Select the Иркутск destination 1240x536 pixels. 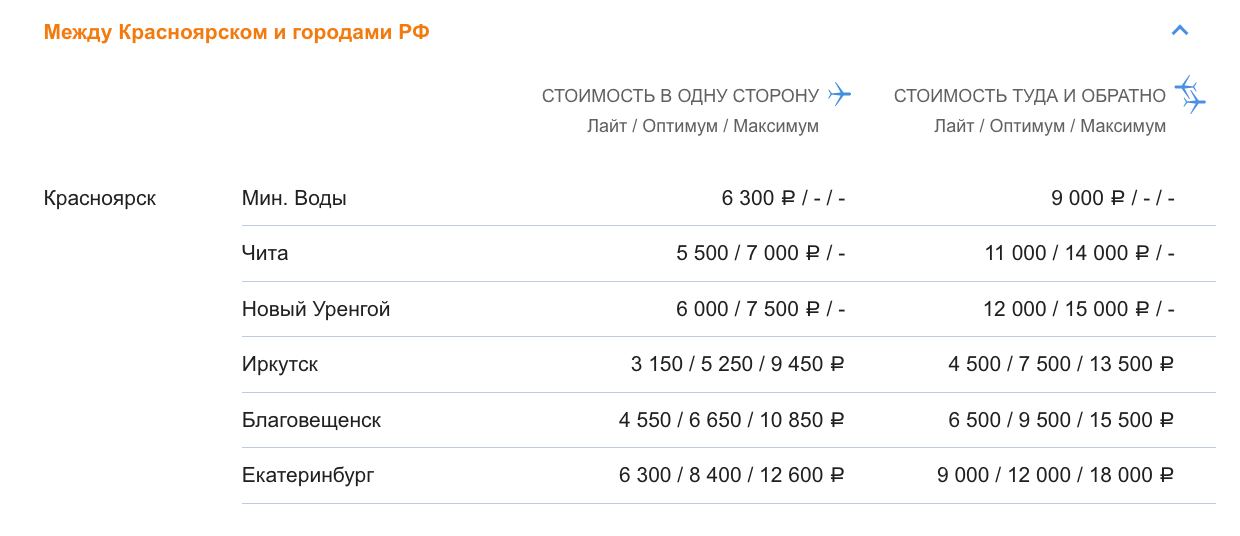[280, 364]
